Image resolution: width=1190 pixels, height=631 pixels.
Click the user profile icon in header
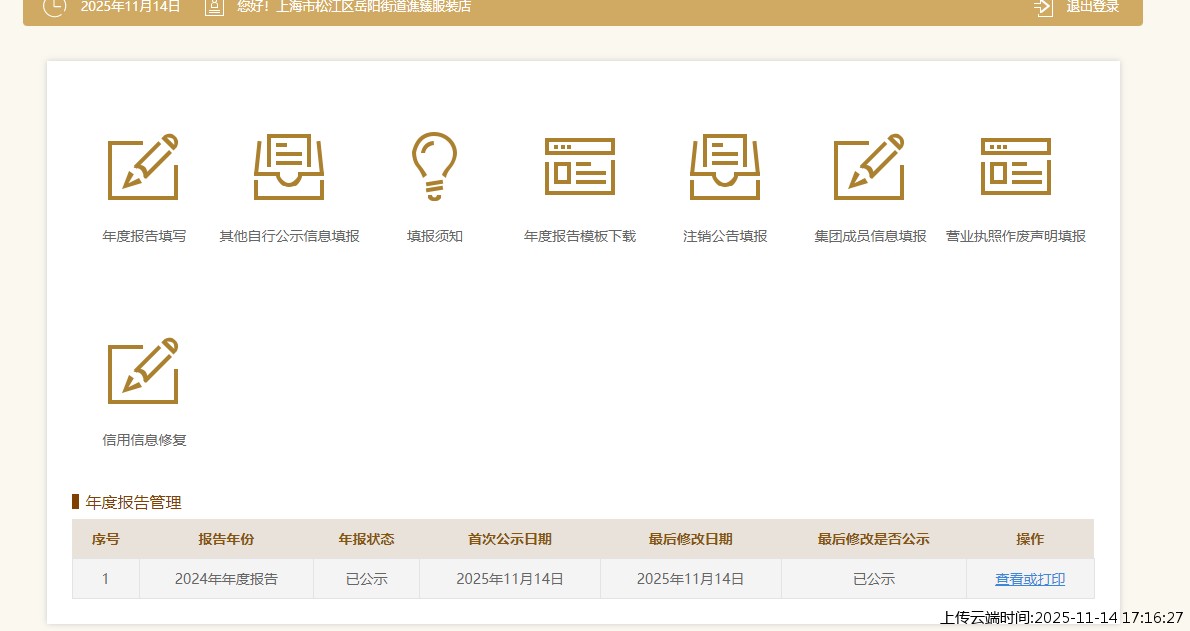(x=213, y=7)
